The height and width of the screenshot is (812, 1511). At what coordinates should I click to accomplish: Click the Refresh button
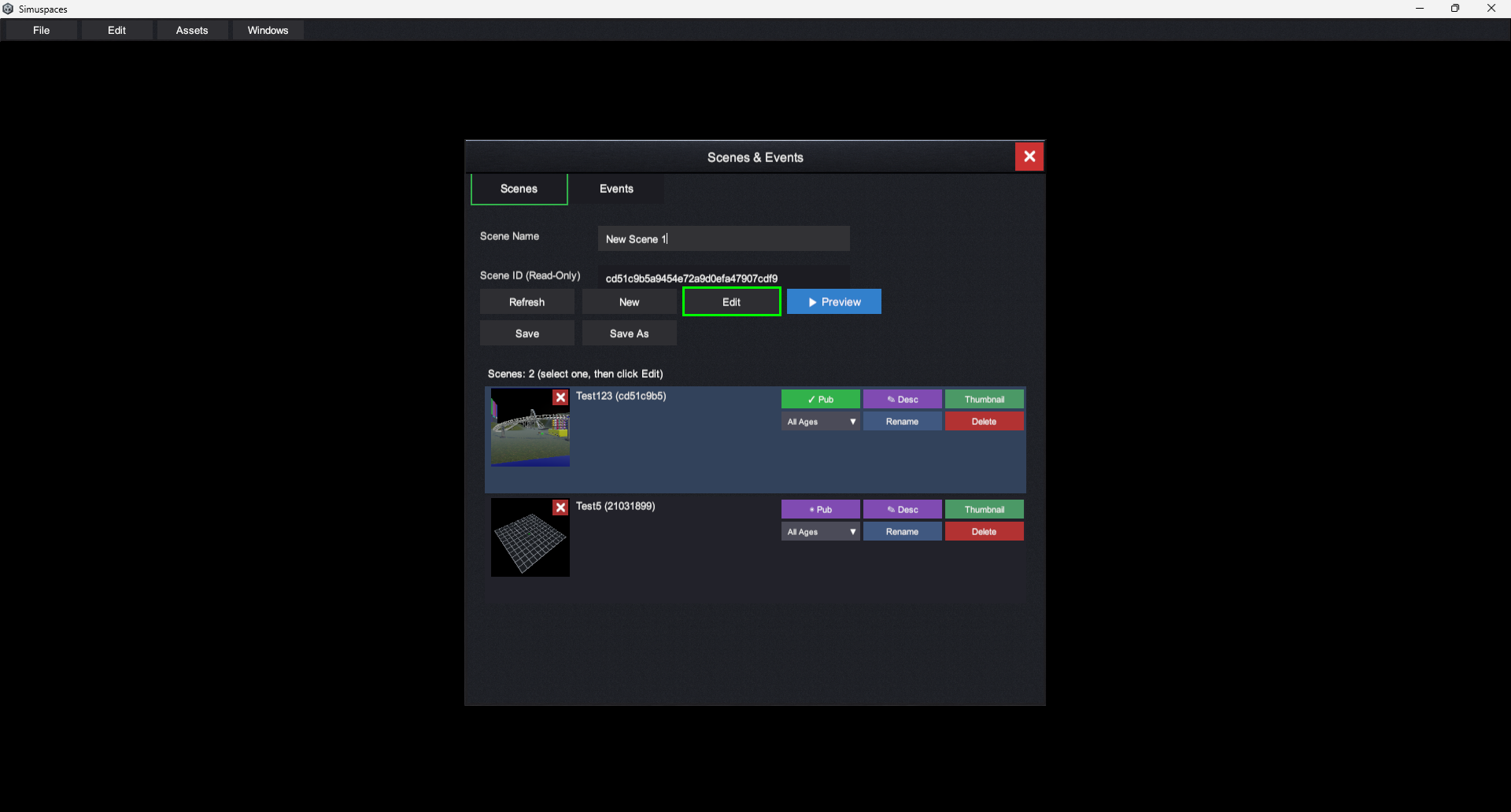(527, 302)
